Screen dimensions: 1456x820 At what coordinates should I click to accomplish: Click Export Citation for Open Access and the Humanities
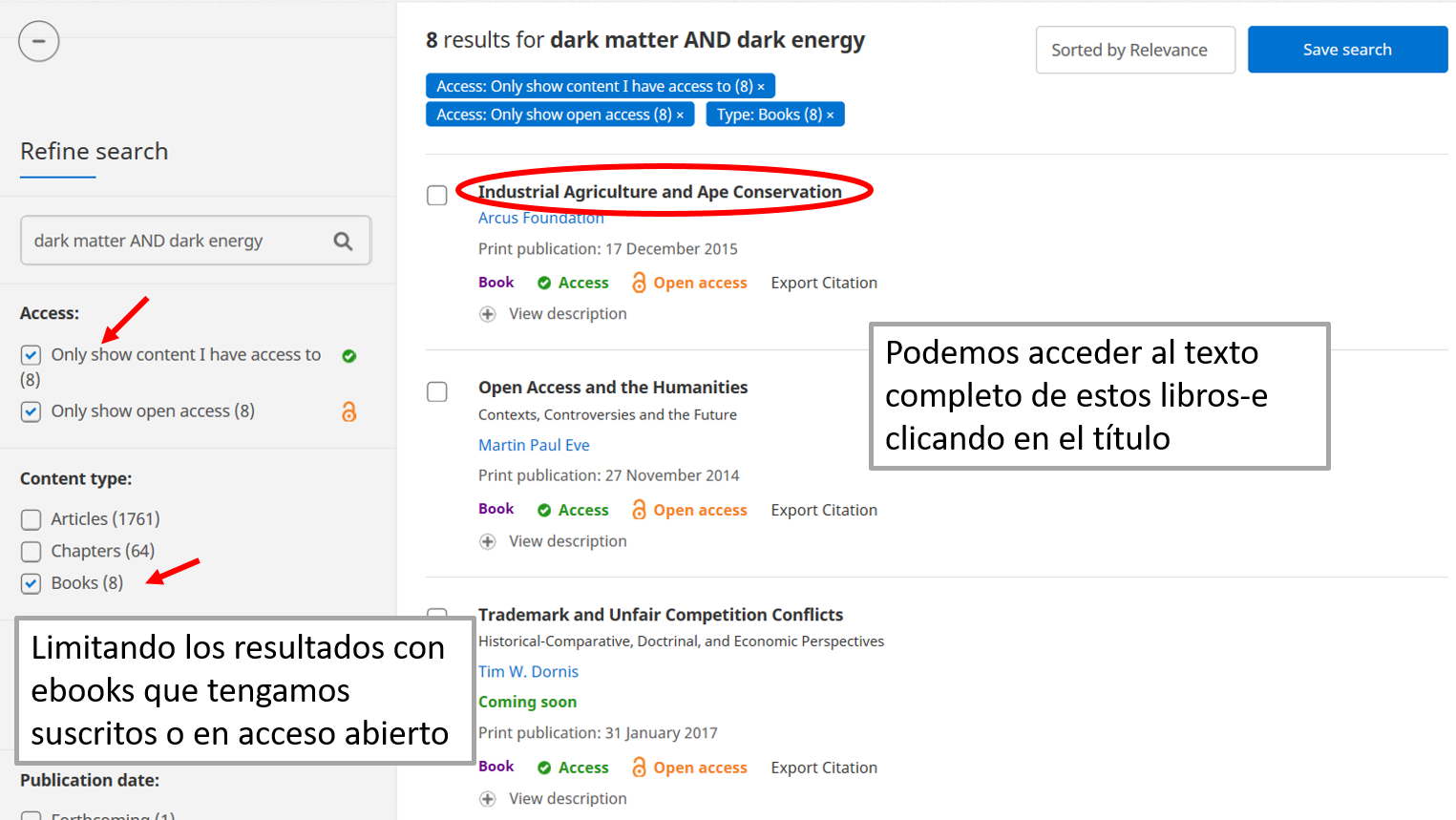[823, 510]
